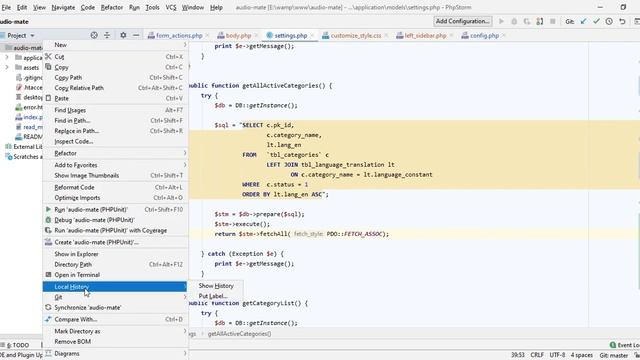Viewport: 640px width, 360px height.
Task: Select Inspect Code entry
Action: (x=115, y=141)
